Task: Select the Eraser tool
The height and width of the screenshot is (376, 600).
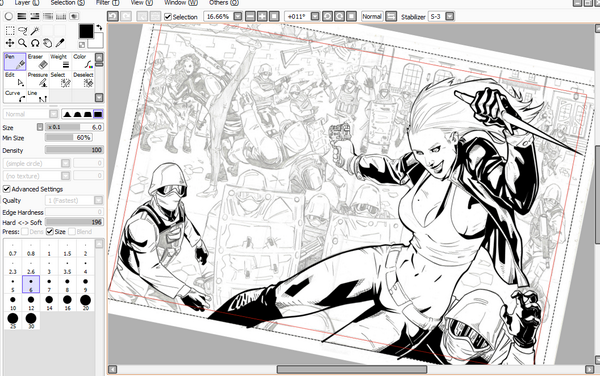Action: pyautogui.click(x=38, y=62)
